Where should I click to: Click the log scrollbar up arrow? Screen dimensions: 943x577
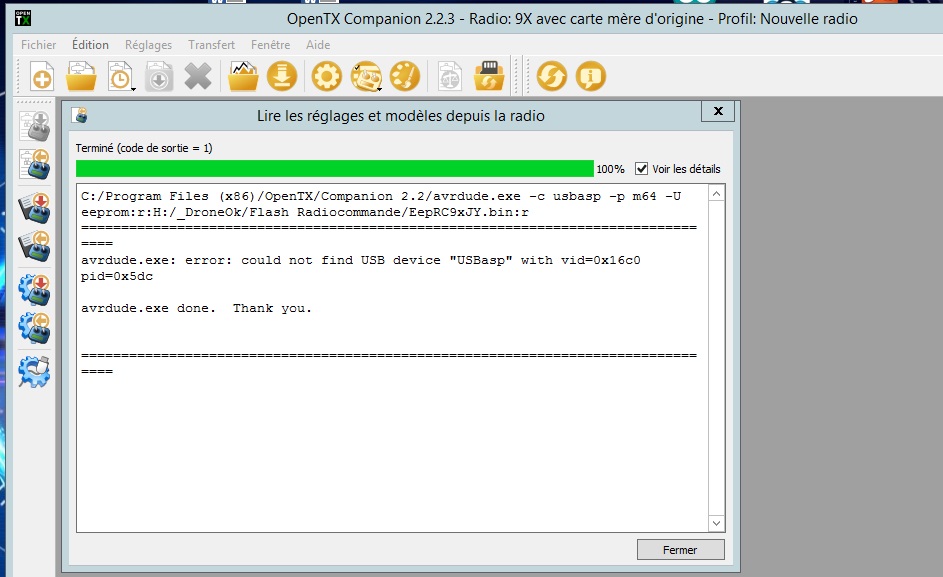[716, 194]
